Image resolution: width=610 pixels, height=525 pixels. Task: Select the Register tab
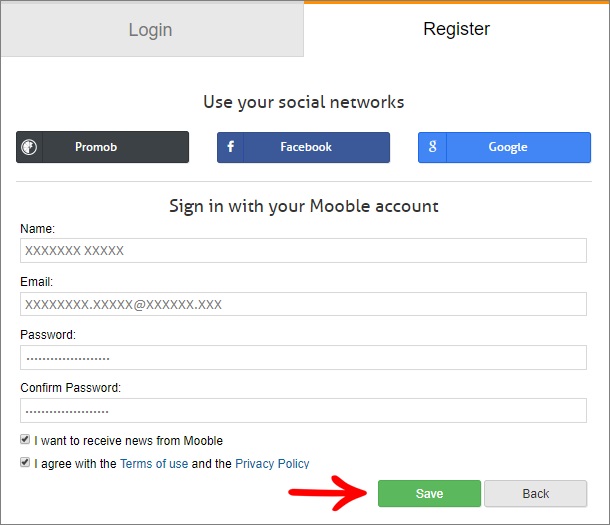point(456,29)
